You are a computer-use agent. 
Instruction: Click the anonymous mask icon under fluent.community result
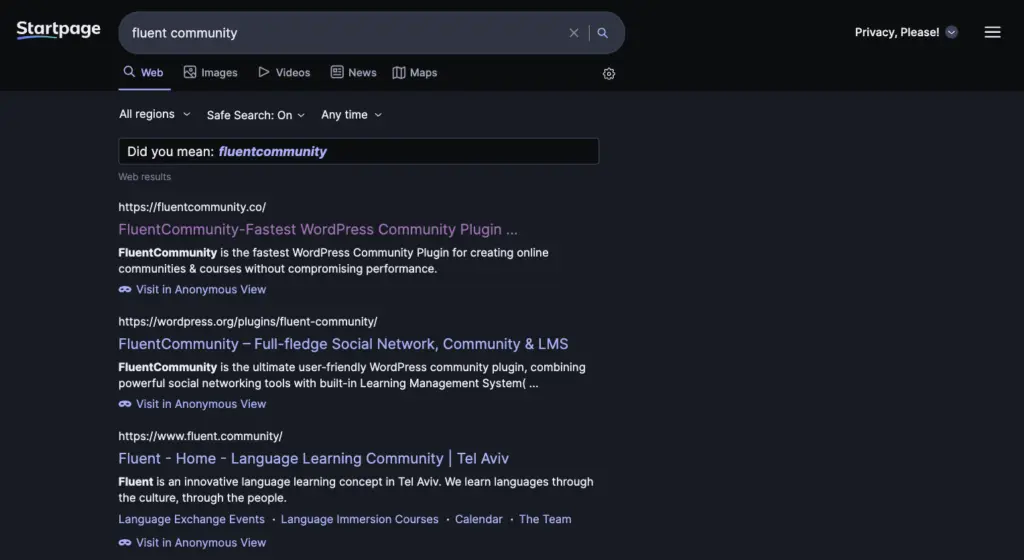point(125,542)
